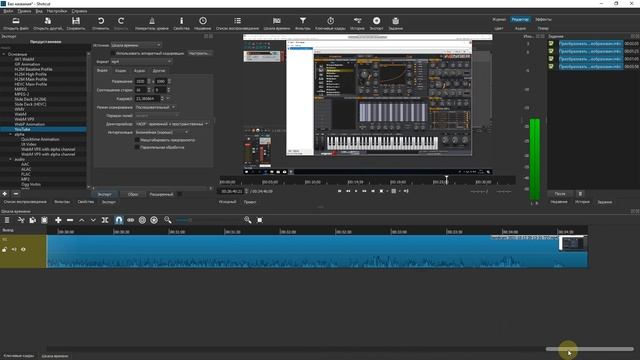Open the frame rate presets dropdown arrow
640x360 pixels.
pos(168,99)
